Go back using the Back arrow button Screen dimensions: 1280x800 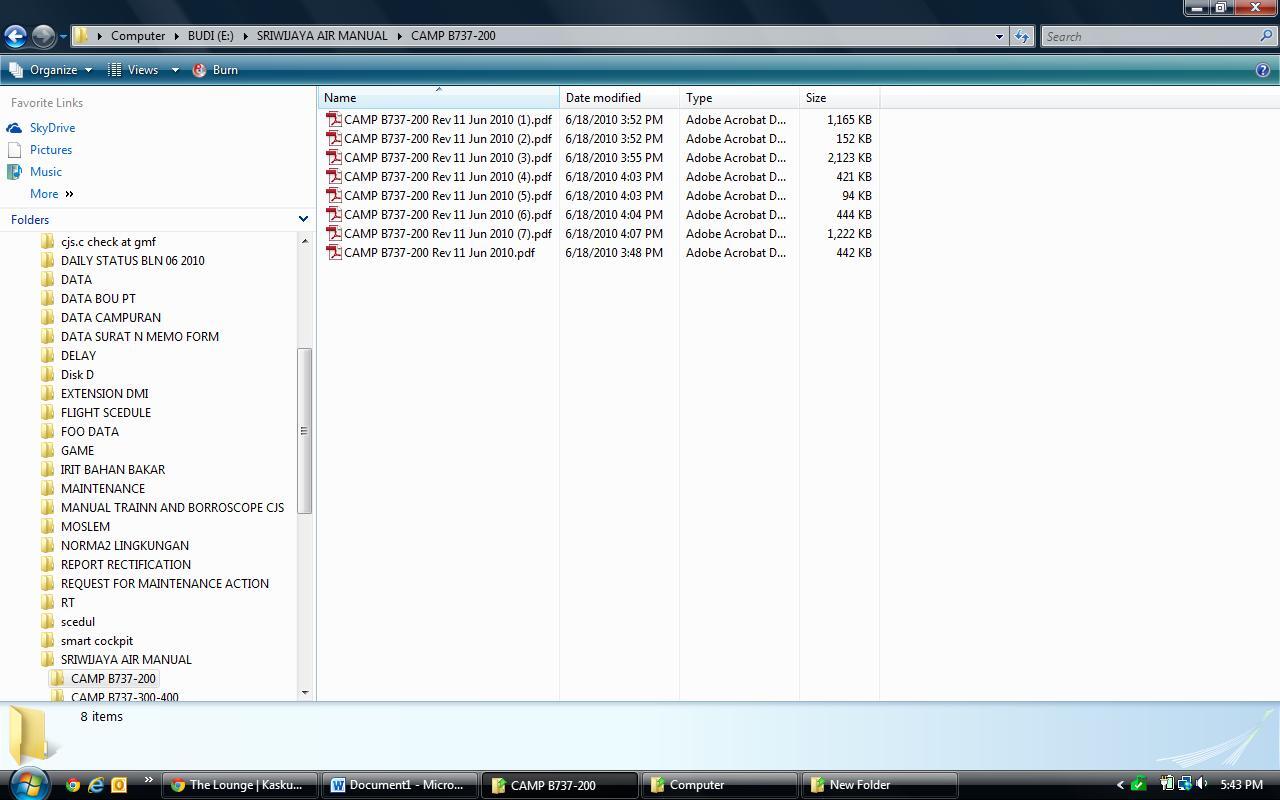pyautogui.click(x=15, y=36)
